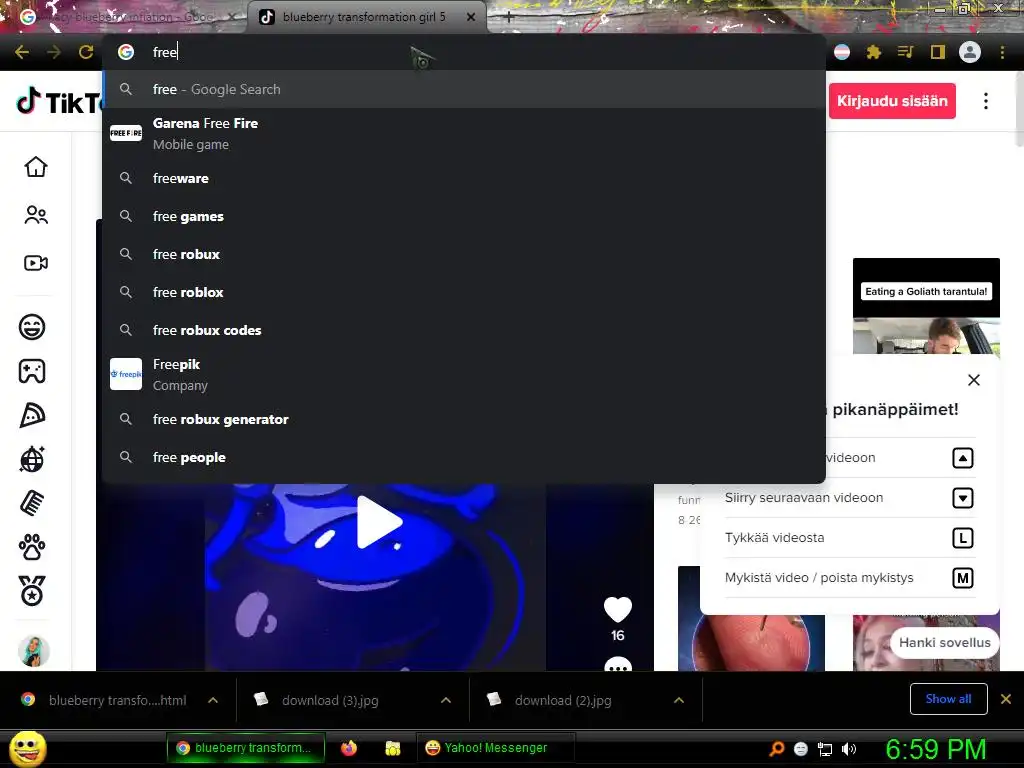This screenshot has width=1024, height=768.
Task: Open the download (3).jpg file
Action: click(x=330, y=700)
